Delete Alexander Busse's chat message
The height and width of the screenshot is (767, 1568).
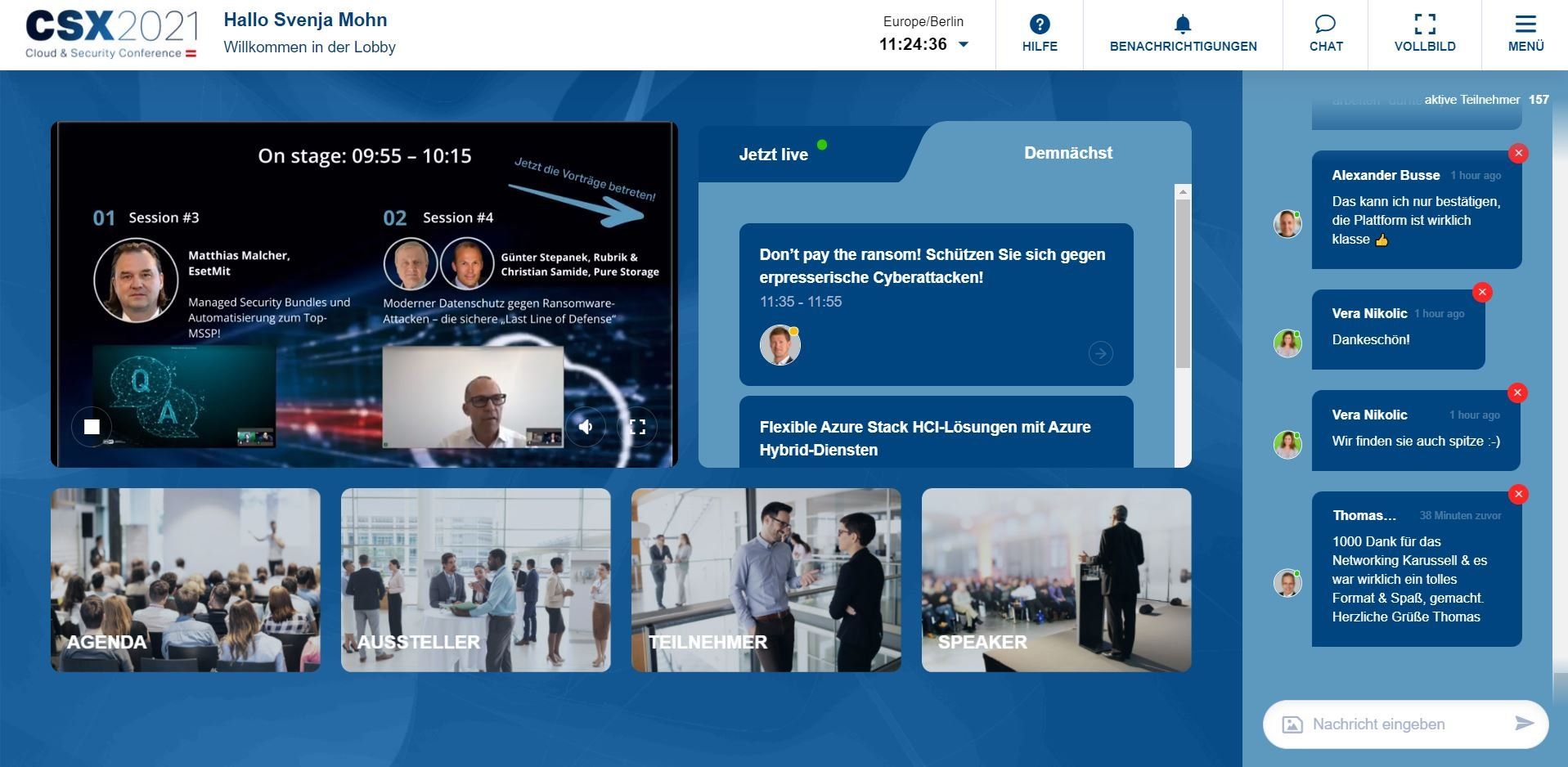point(1518,153)
